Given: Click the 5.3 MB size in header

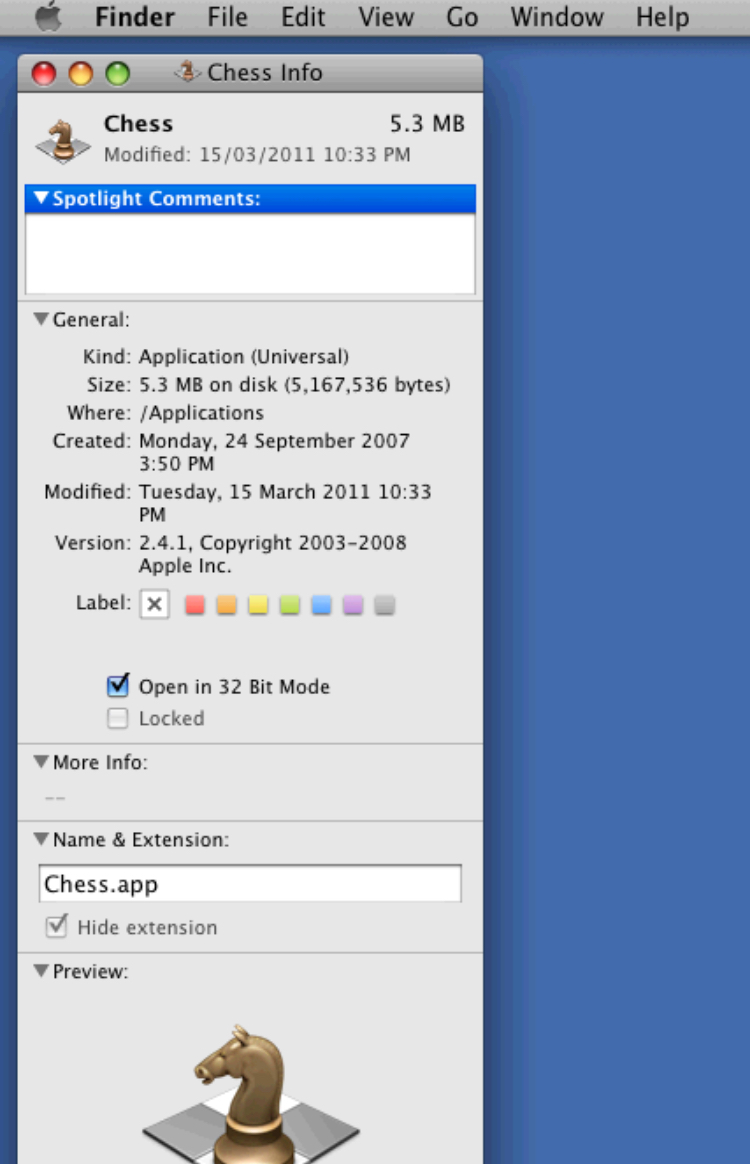Looking at the screenshot, I should (x=427, y=123).
